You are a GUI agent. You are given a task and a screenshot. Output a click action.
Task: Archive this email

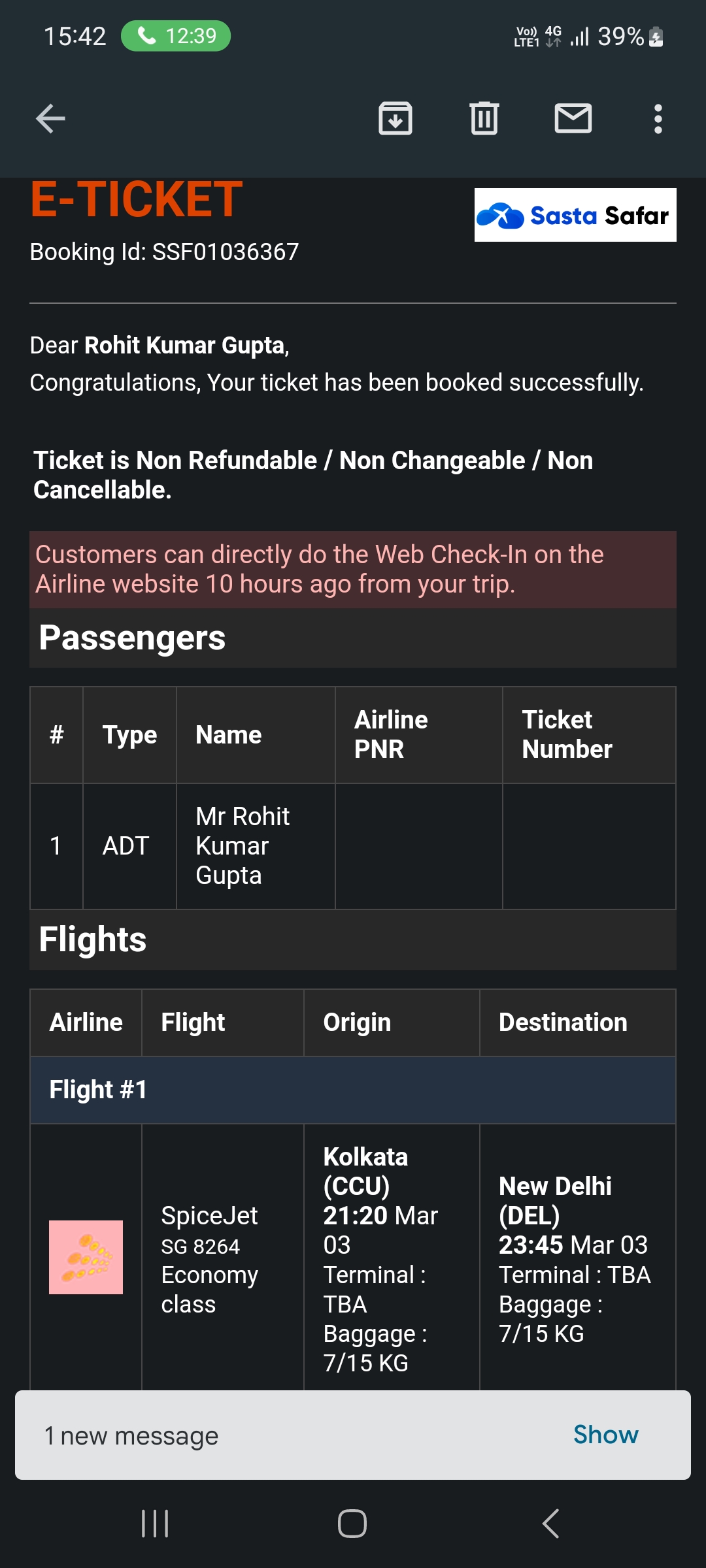[395, 119]
